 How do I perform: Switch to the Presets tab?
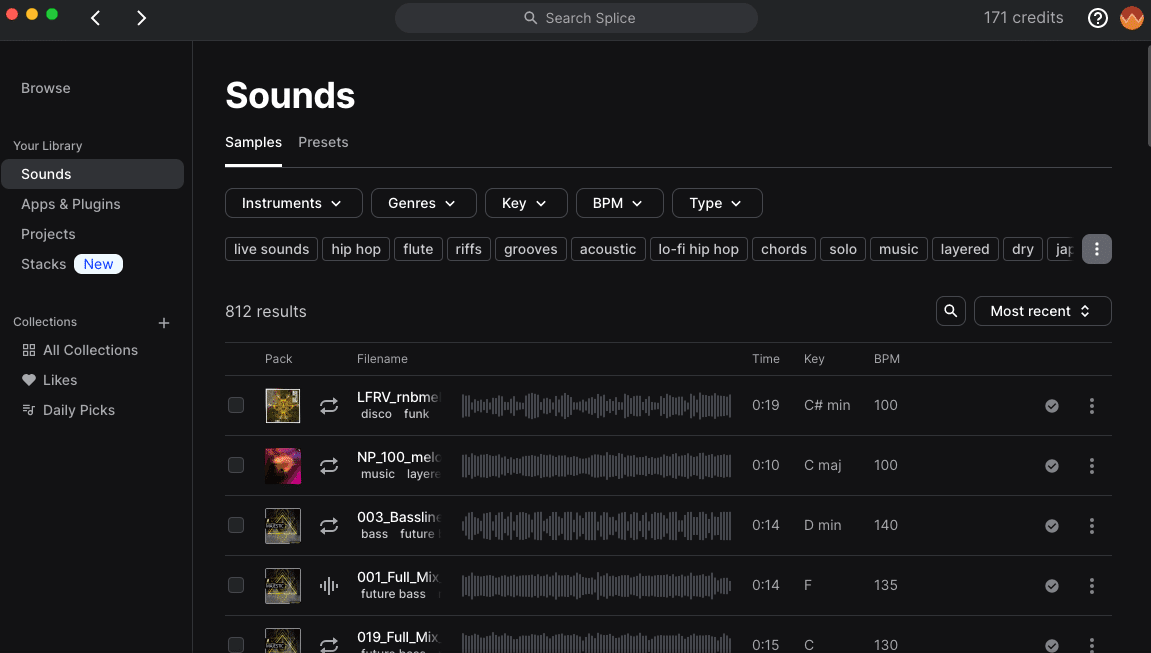323,142
